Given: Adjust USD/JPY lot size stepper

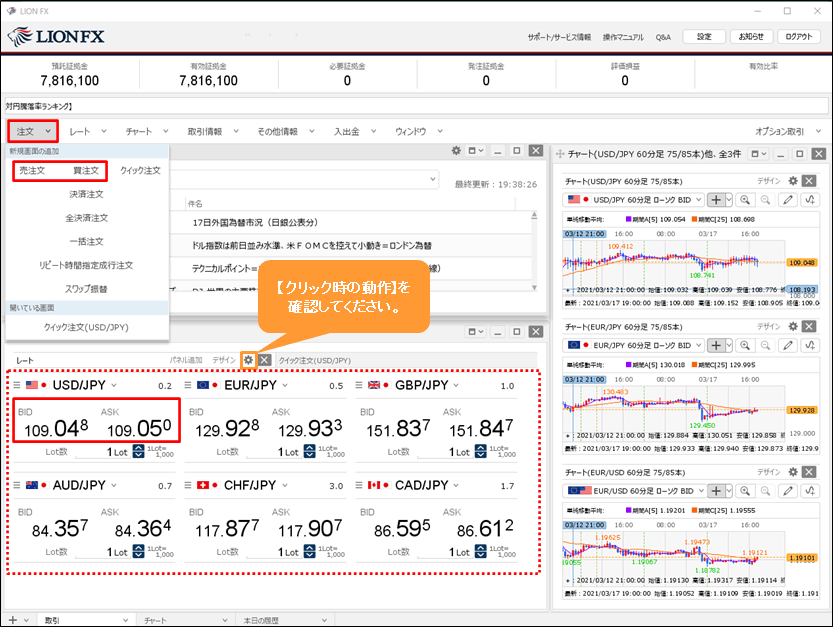Looking at the screenshot, I should point(138,452).
